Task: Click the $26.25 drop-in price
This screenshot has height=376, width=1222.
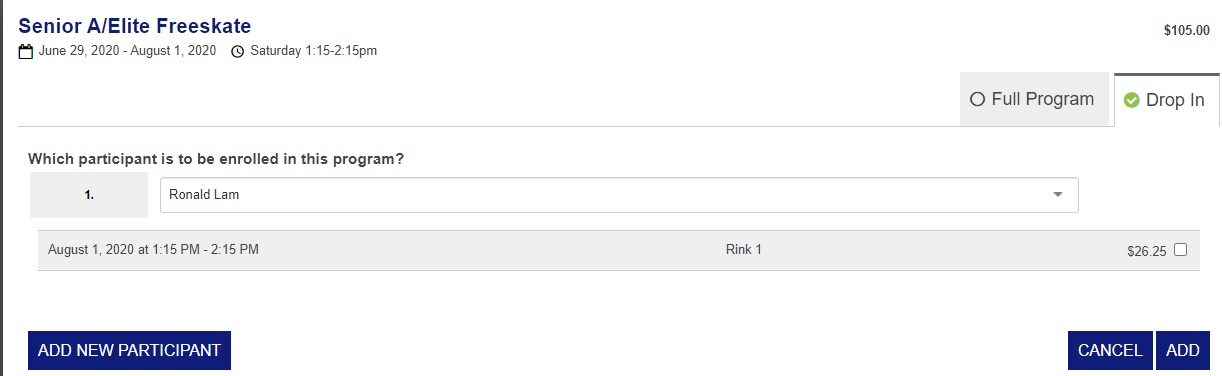Action: pyautogui.click(x=1146, y=251)
